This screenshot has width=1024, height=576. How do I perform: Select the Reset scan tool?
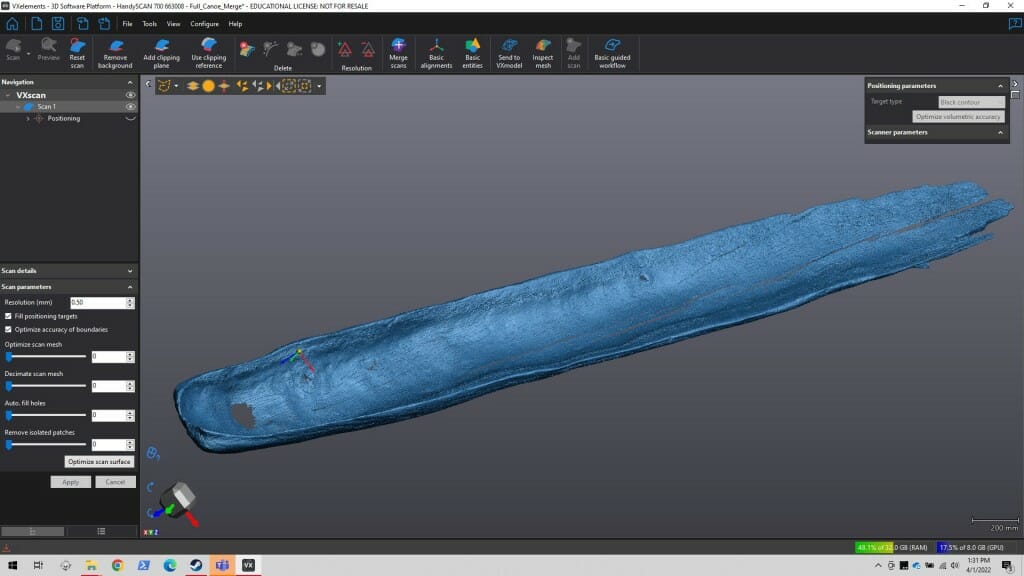coord(77,52)
